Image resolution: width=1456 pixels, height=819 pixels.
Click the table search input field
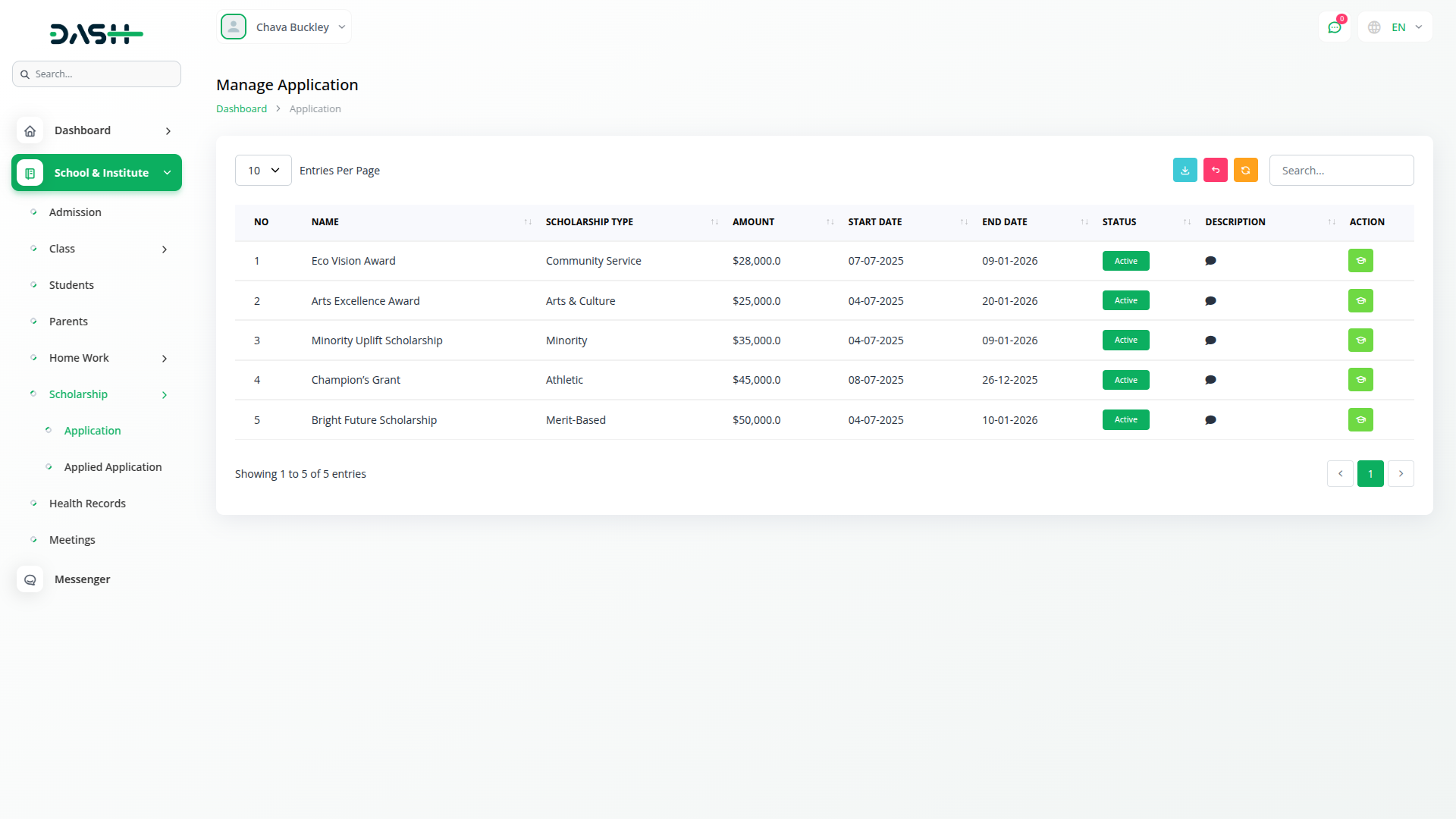[1341, 171]
